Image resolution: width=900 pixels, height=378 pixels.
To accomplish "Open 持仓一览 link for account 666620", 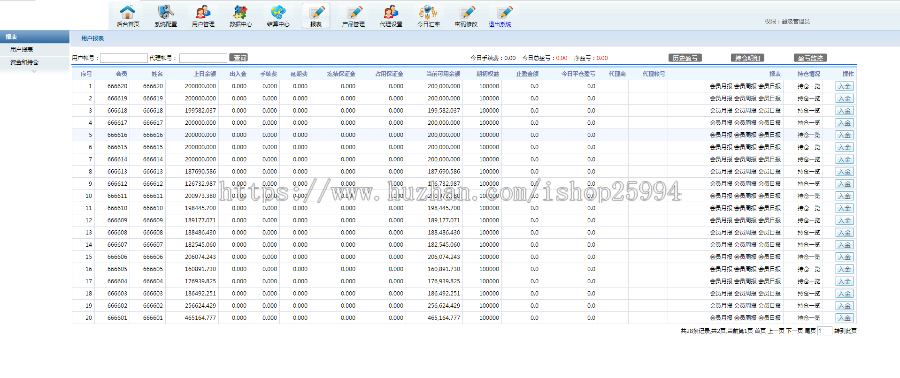I will tap(809, 86).
